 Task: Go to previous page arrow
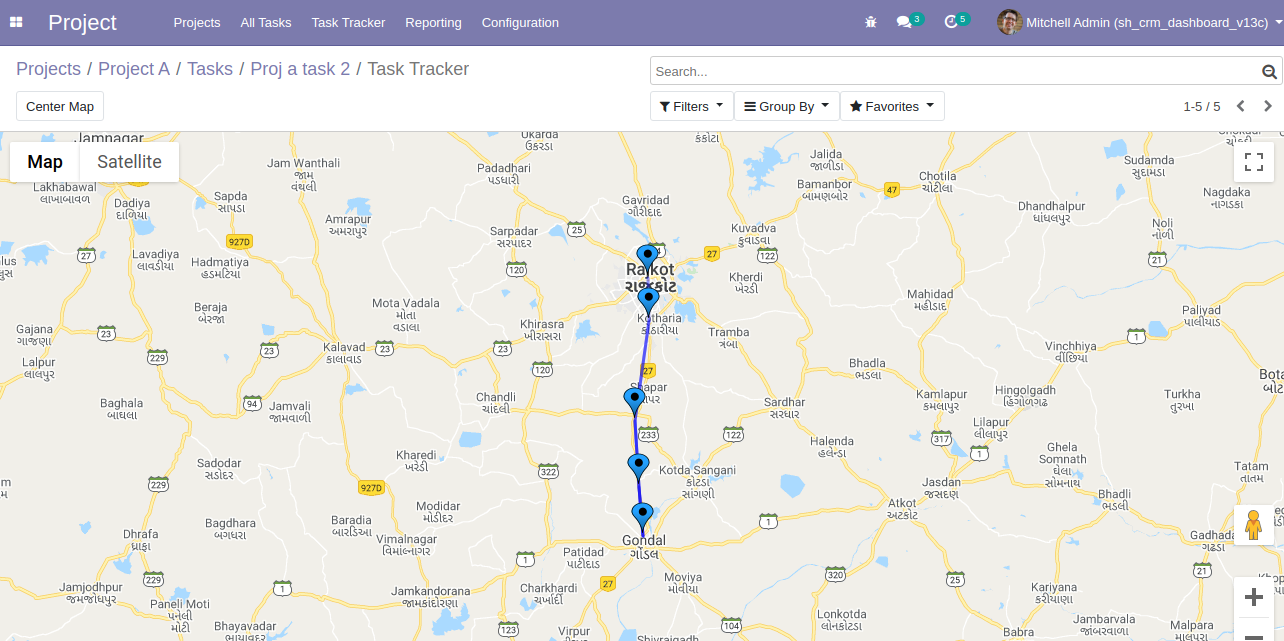click(x=1240, y=106)
